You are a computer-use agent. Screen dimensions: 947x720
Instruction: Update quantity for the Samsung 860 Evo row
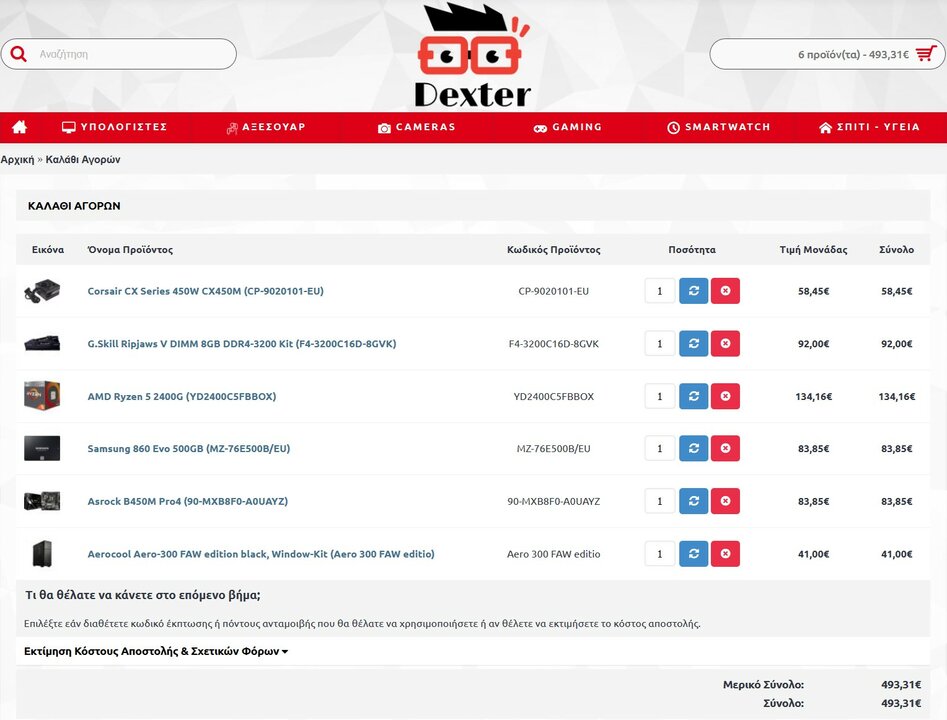[x=693, y=449]
